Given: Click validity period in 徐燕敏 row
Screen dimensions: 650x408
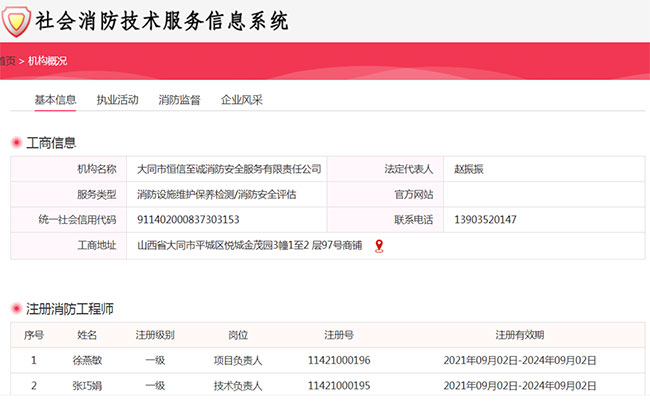Looking at the screenshot, I should (x=520, y=360).
